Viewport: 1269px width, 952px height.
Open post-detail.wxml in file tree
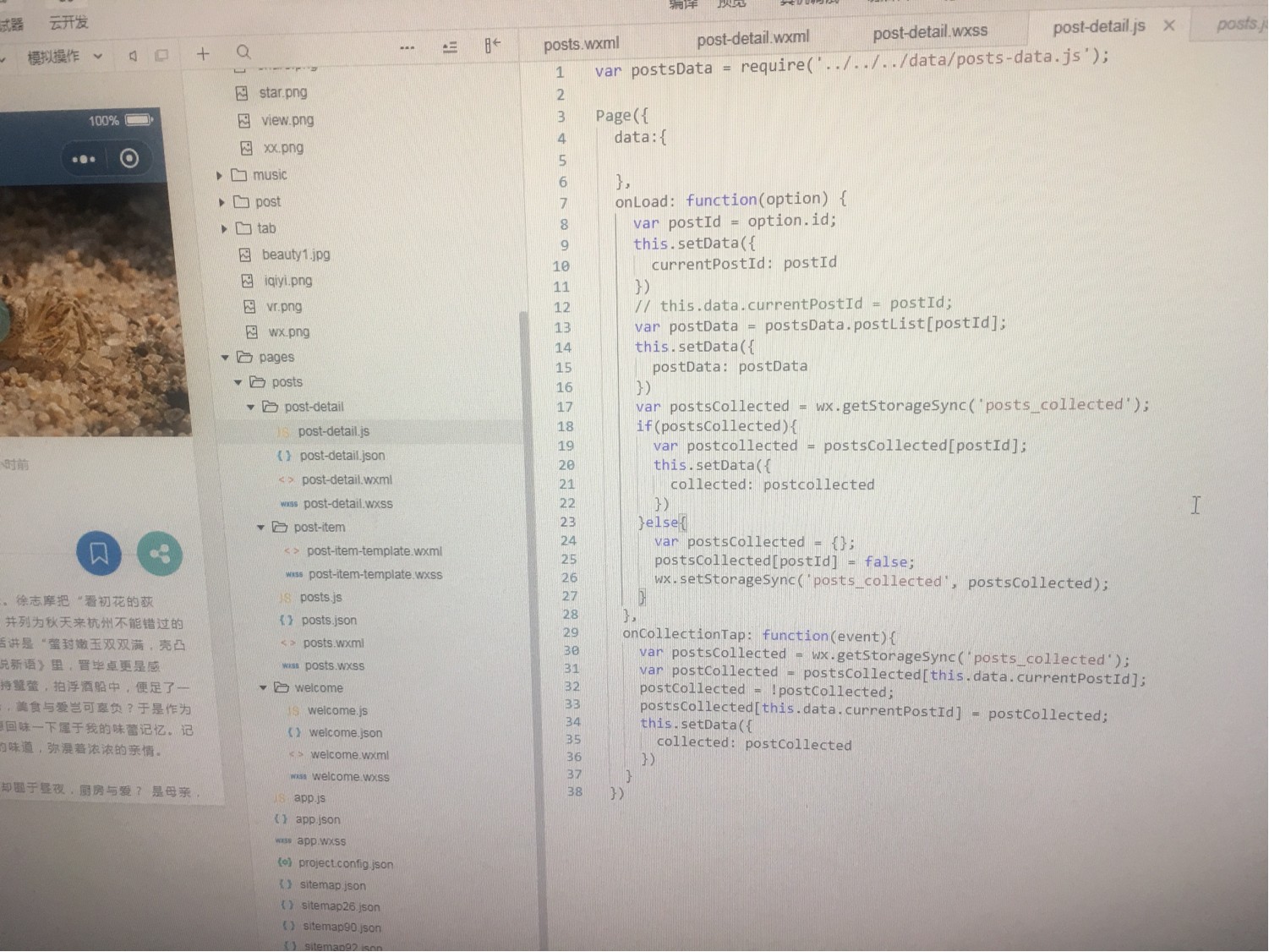[x=336, y=479]
